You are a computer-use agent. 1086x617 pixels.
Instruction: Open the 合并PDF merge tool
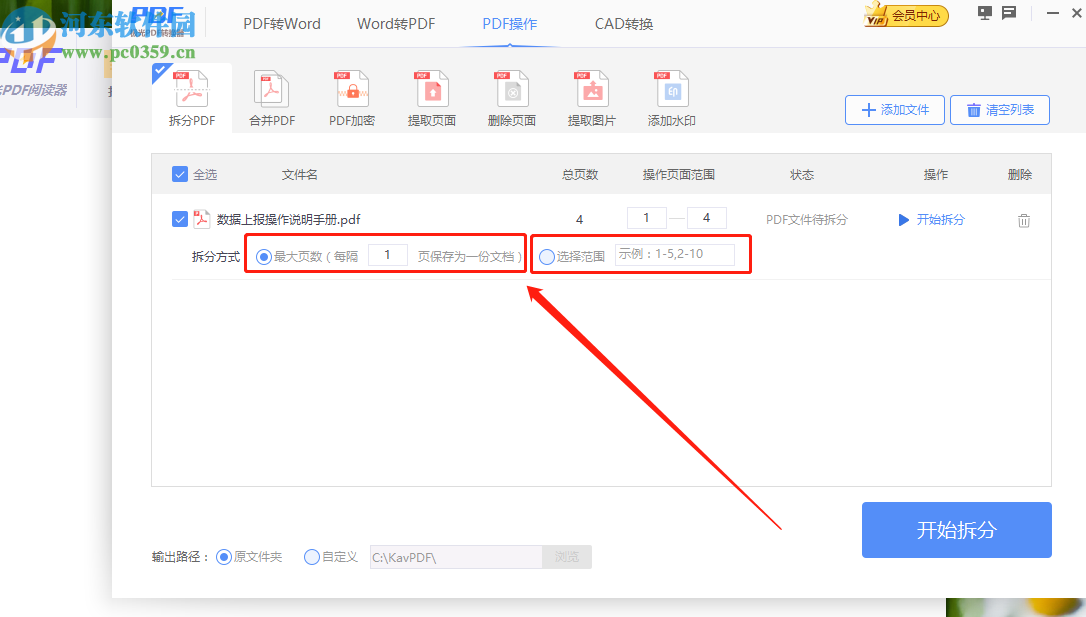click(271, 95)
